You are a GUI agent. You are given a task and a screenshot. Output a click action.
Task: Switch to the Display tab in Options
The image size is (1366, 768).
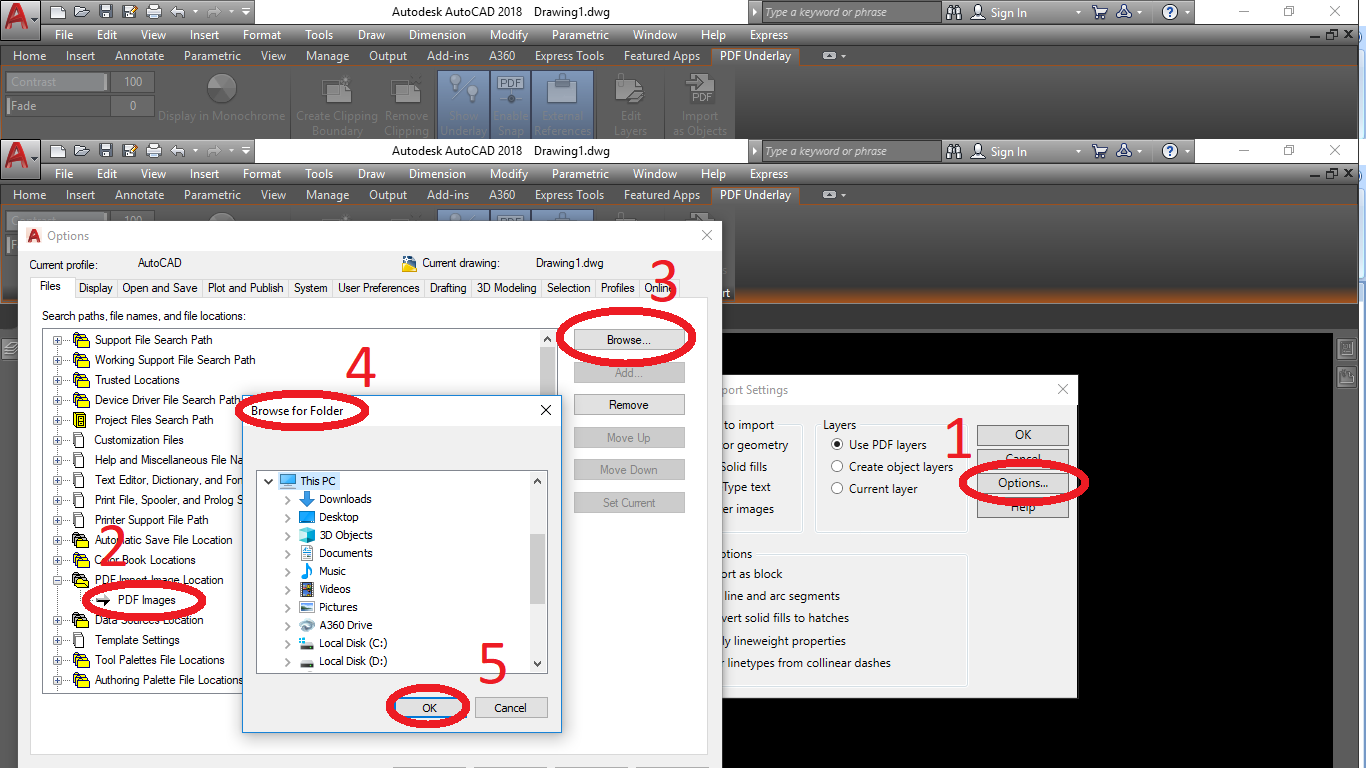[95, 287]
